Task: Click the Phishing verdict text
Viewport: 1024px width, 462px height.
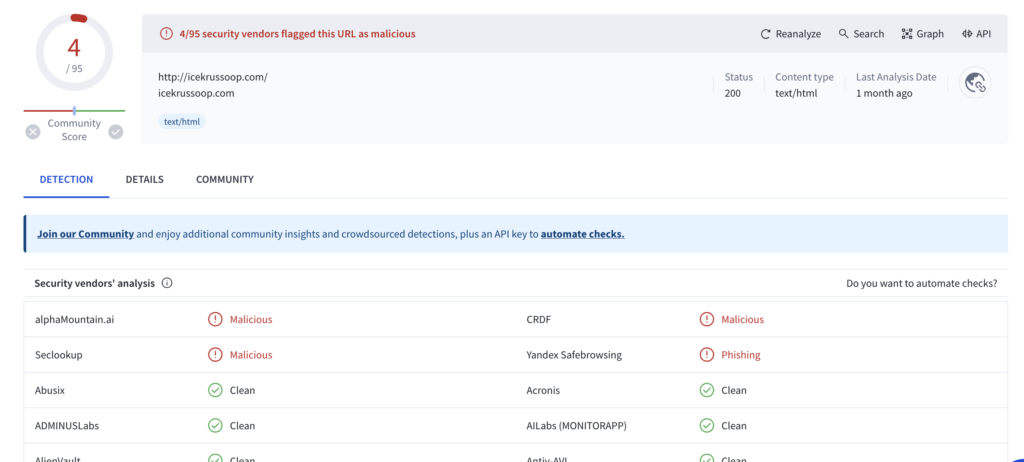Action: (x=741, y=355)
